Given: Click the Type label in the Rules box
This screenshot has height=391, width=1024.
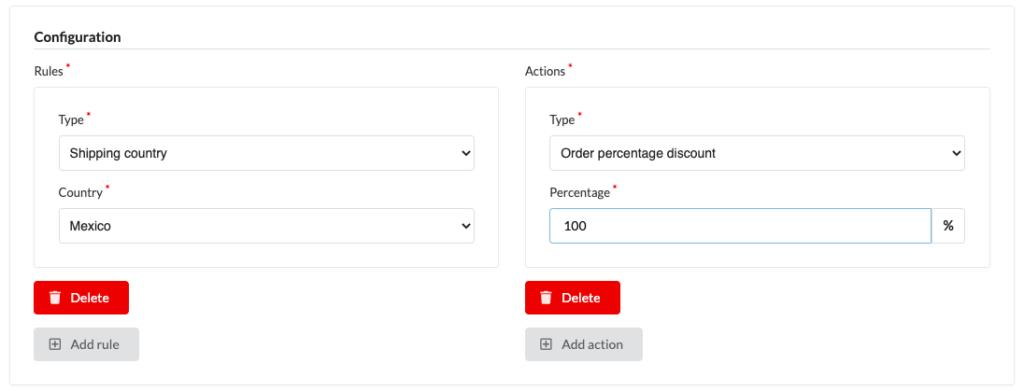Looking at the screenshot, I should click(x=71, y=120).
